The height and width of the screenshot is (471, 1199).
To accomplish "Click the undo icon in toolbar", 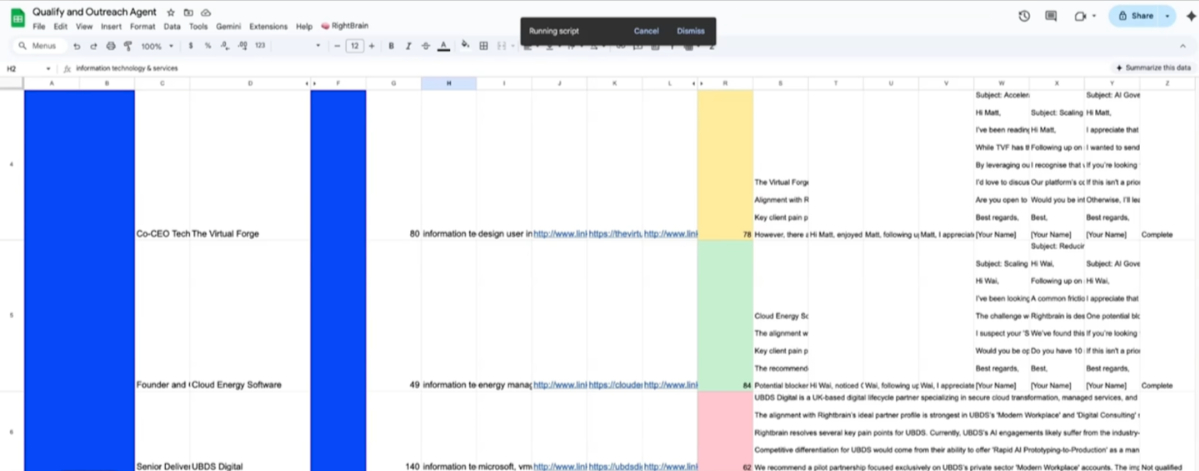I will tap(77, 46).
